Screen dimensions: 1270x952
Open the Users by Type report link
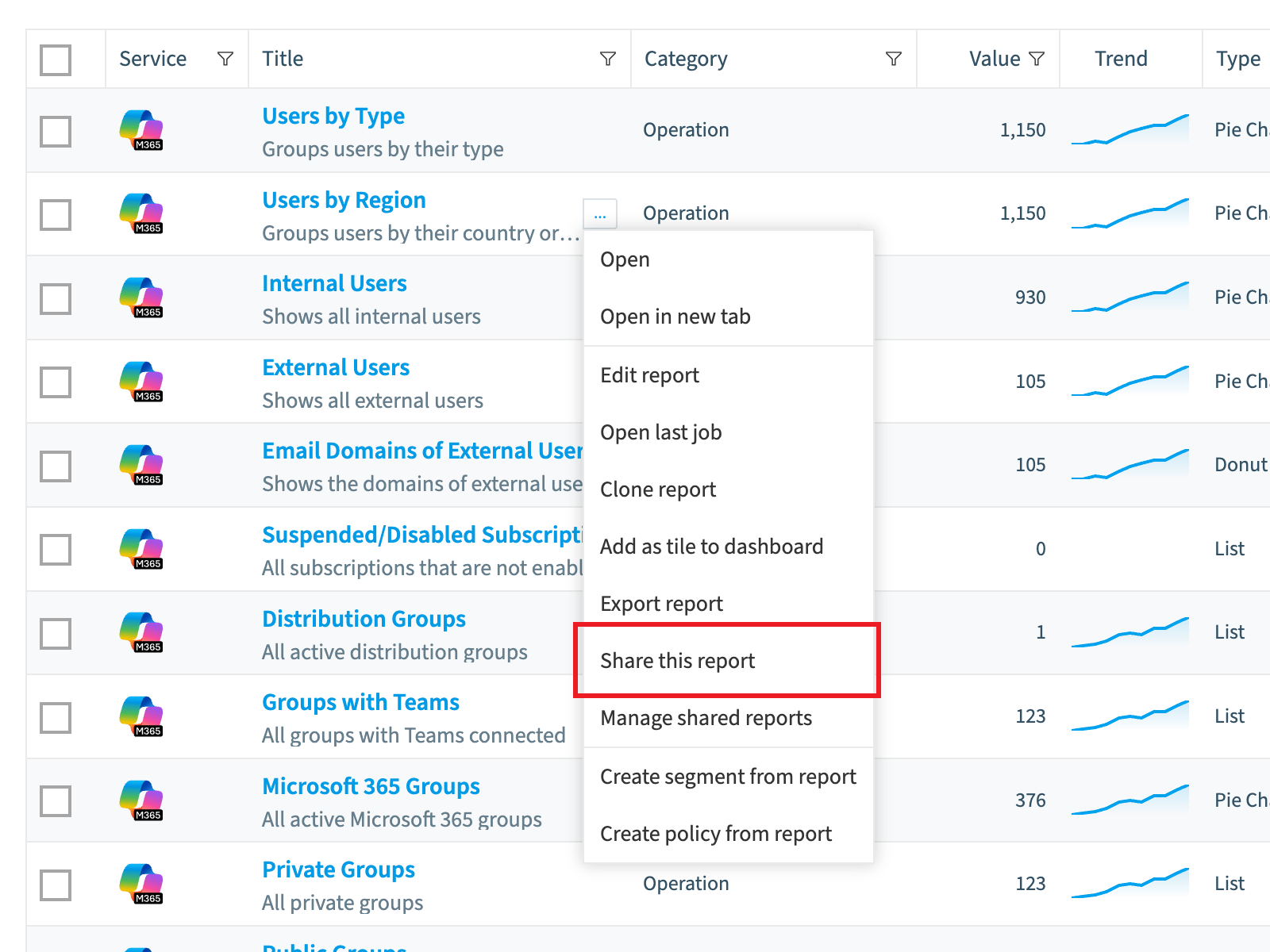(333, 117)
